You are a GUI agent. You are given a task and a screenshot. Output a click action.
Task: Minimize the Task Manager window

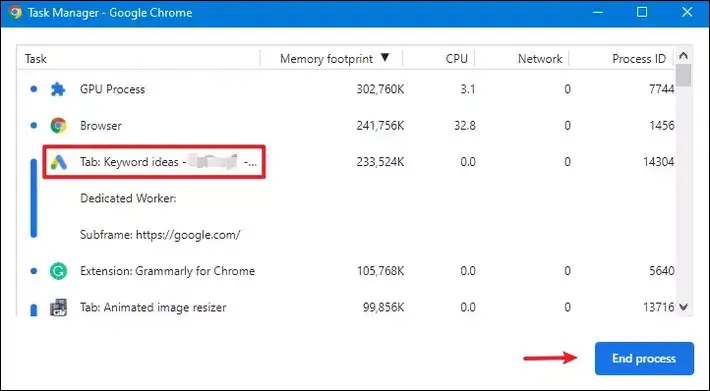coord(598,12)
